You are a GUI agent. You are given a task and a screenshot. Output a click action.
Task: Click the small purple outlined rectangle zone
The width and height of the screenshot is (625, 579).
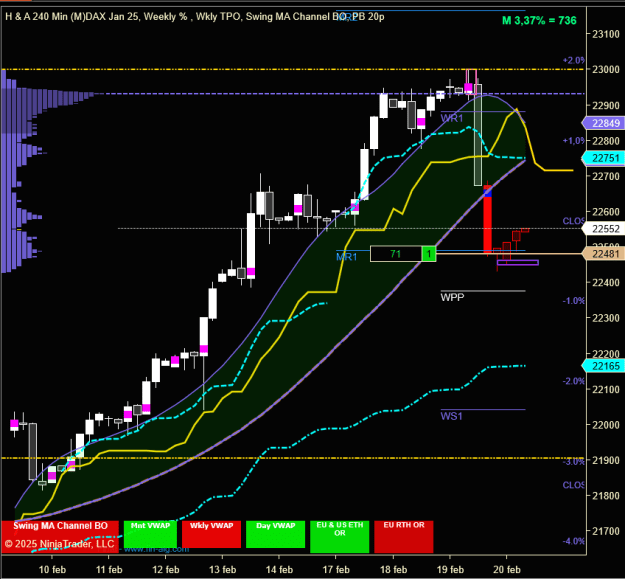[x=518, y=263]
